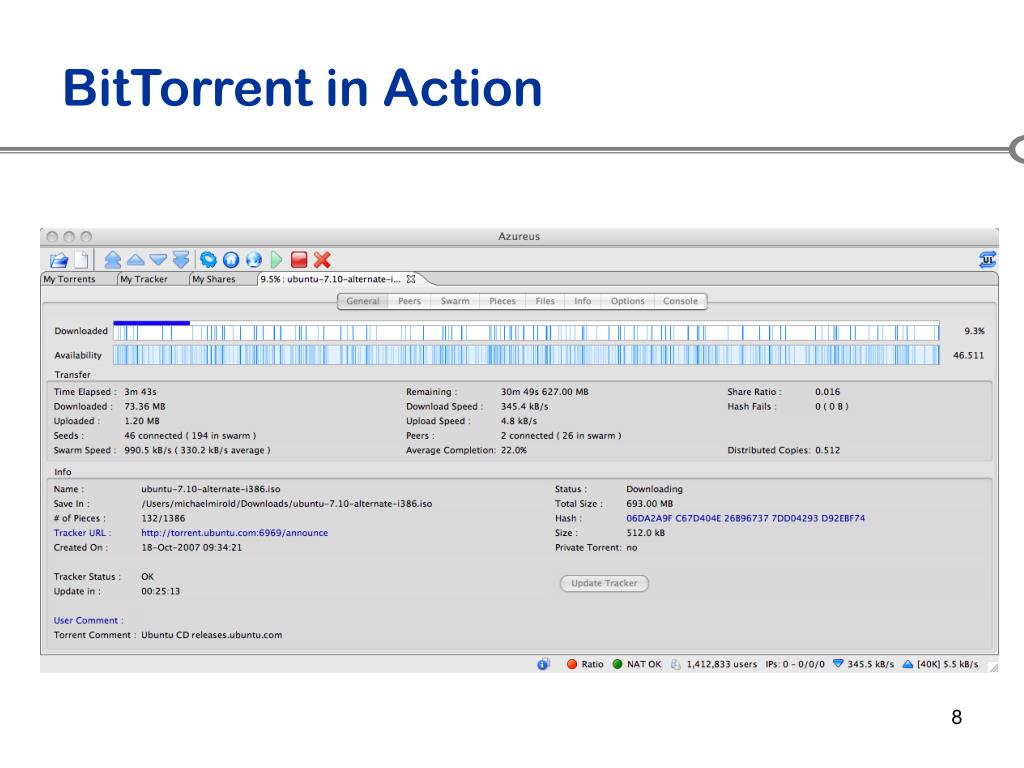Click the Availability pieces bar
This screenshot has height=768, width=1024.
(x=526, y=355)
